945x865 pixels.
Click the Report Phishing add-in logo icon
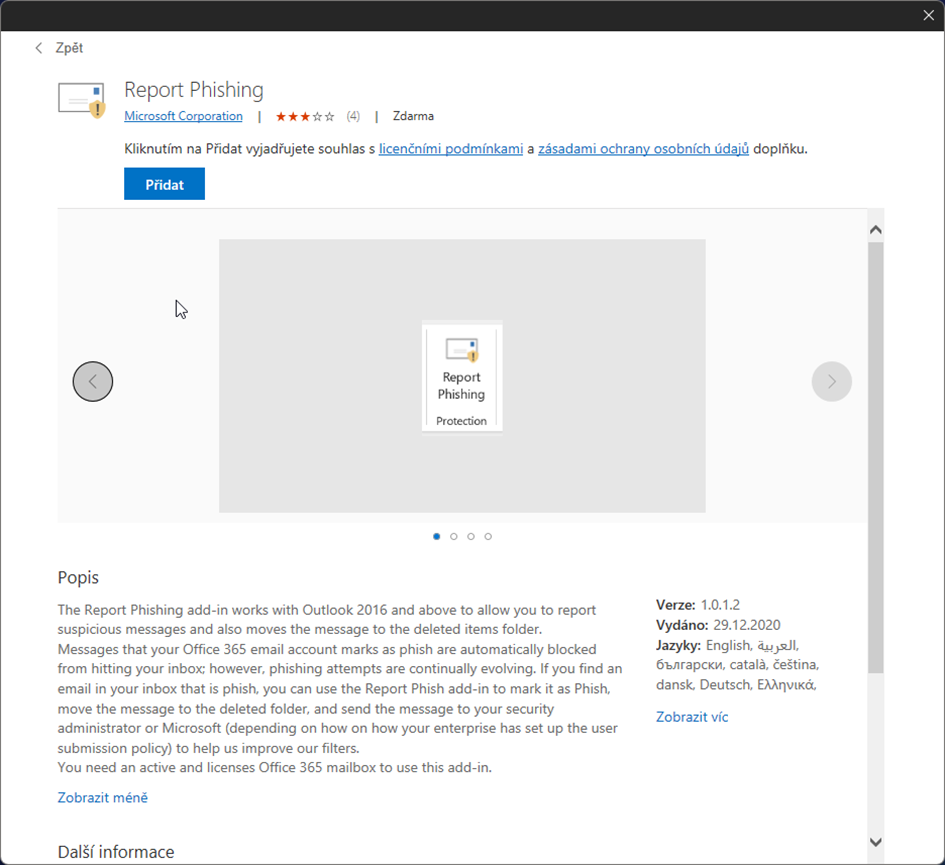pos(81,100)
